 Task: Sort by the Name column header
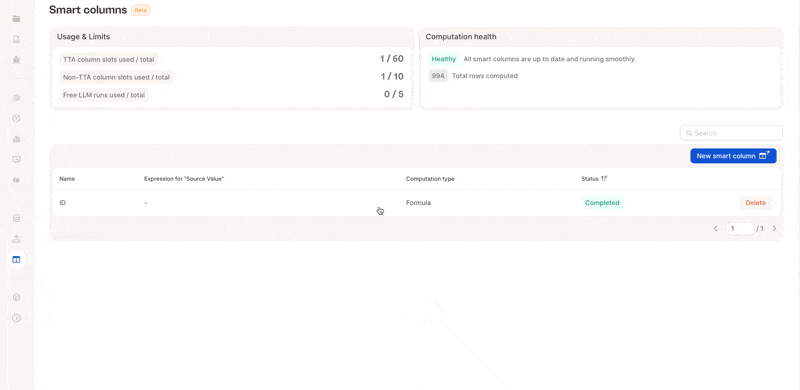coord(67,179)
